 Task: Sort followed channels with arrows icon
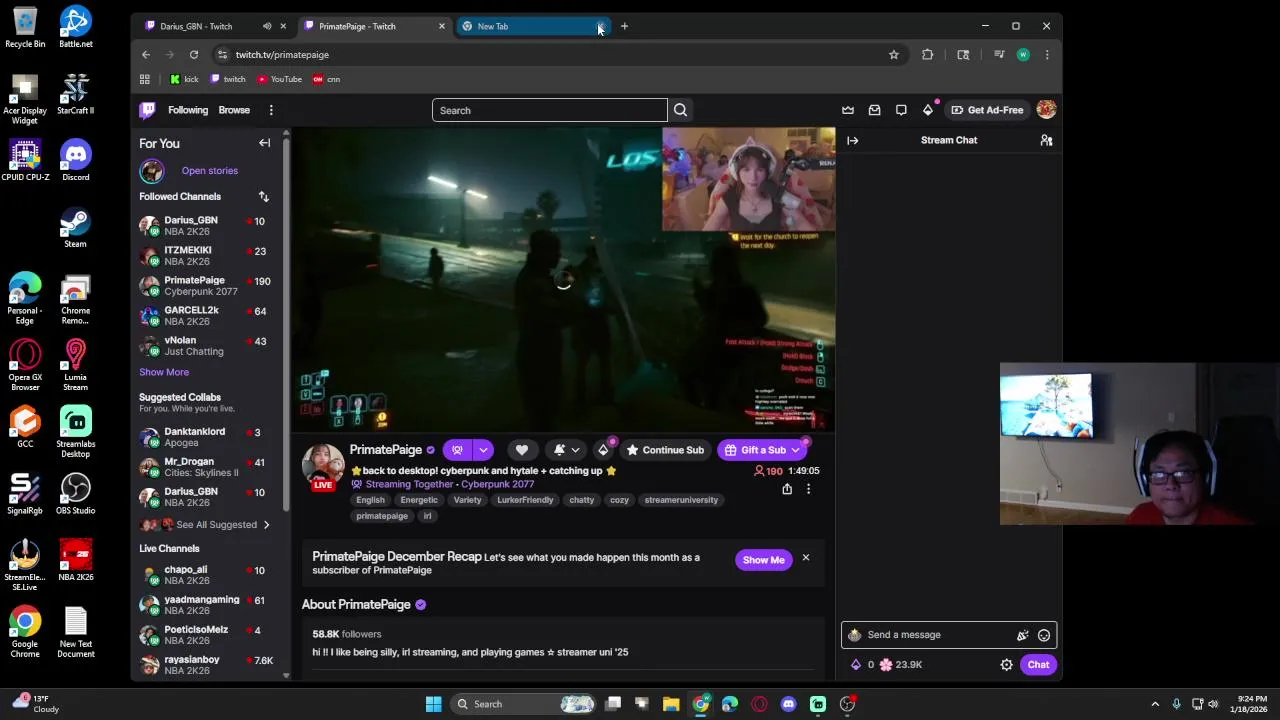[x=264, y=197]
